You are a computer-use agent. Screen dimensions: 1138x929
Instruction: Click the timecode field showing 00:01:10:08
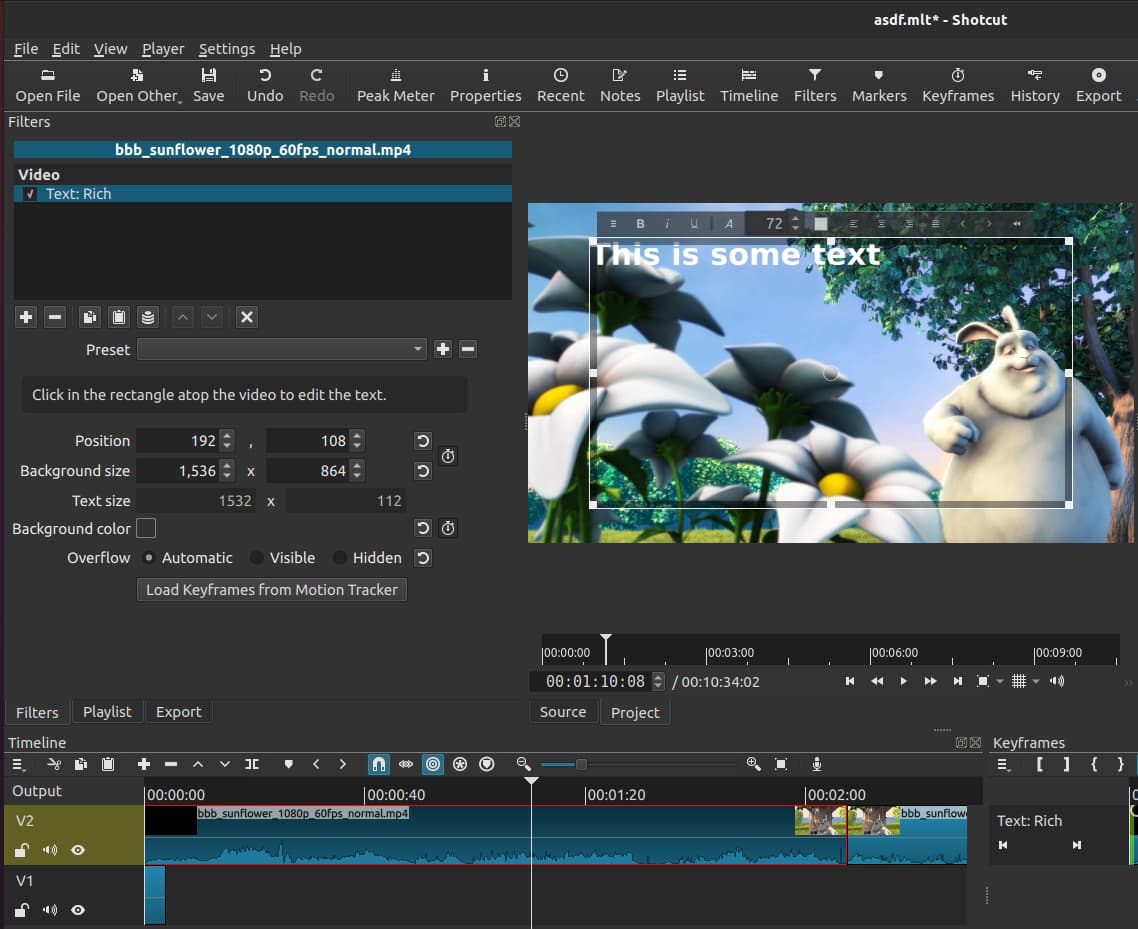[594, 682]
